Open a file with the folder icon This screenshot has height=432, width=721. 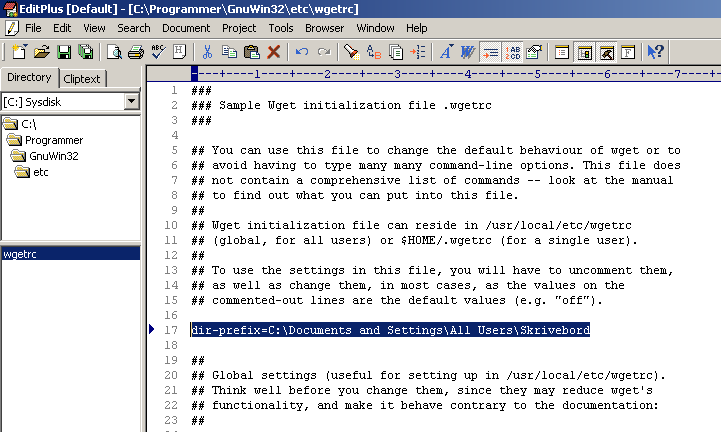pos(41,52)
